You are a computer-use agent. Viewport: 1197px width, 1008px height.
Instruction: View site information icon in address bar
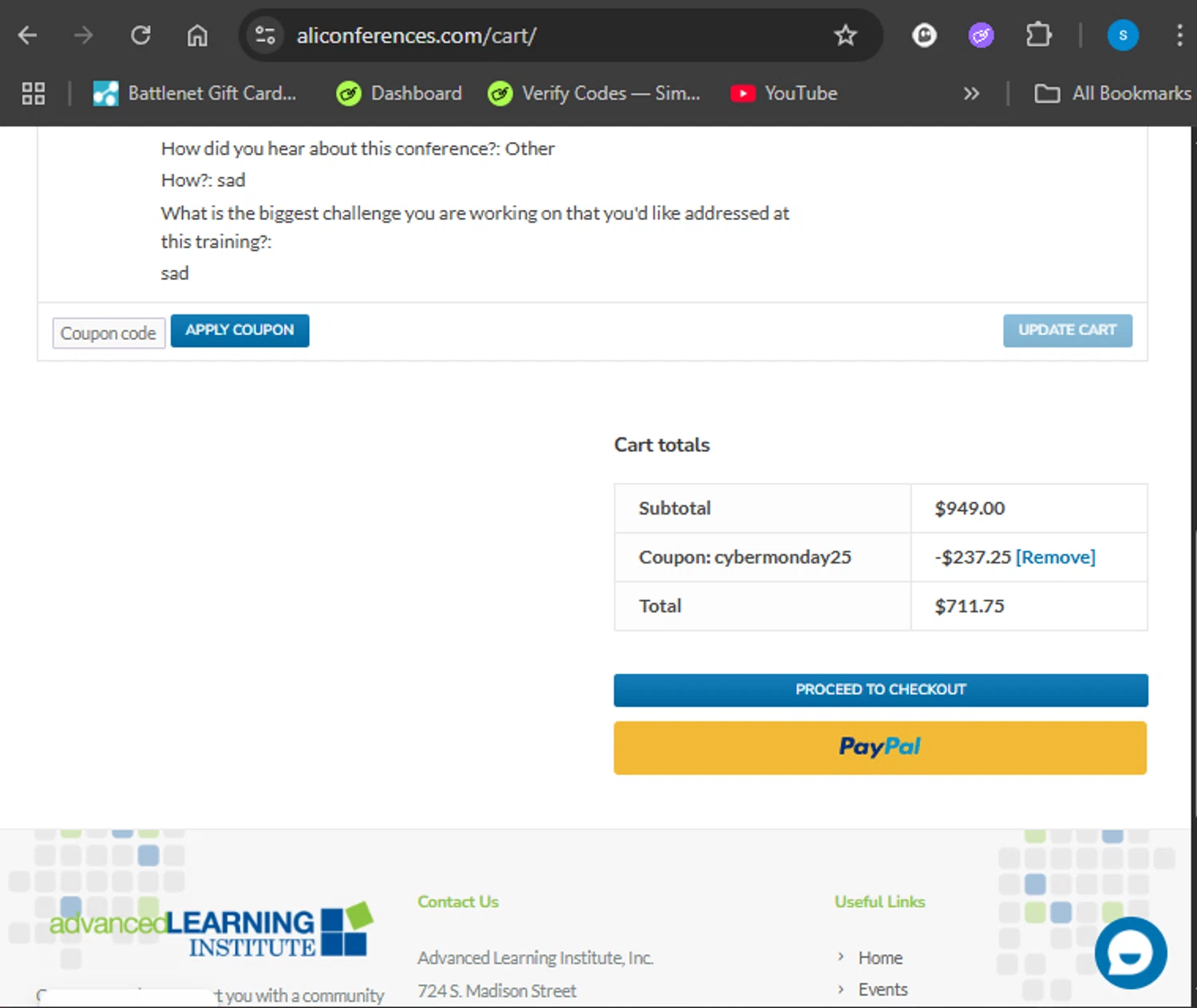click(x=265, y=35)
